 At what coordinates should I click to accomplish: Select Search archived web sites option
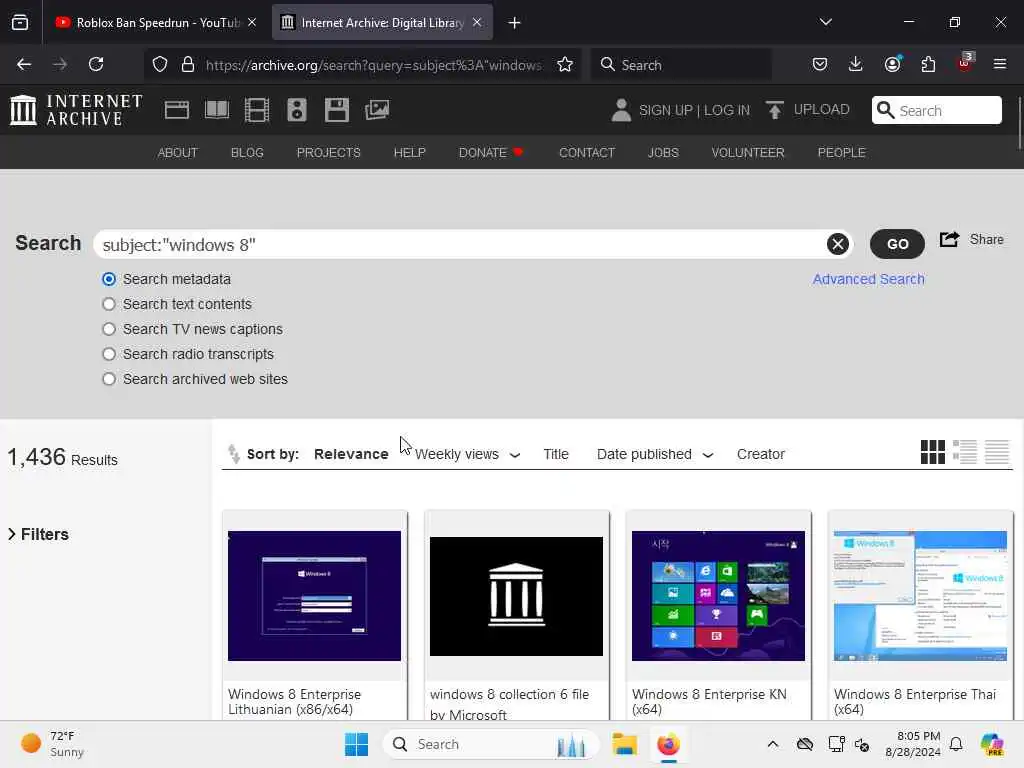(x=109, y=379)
